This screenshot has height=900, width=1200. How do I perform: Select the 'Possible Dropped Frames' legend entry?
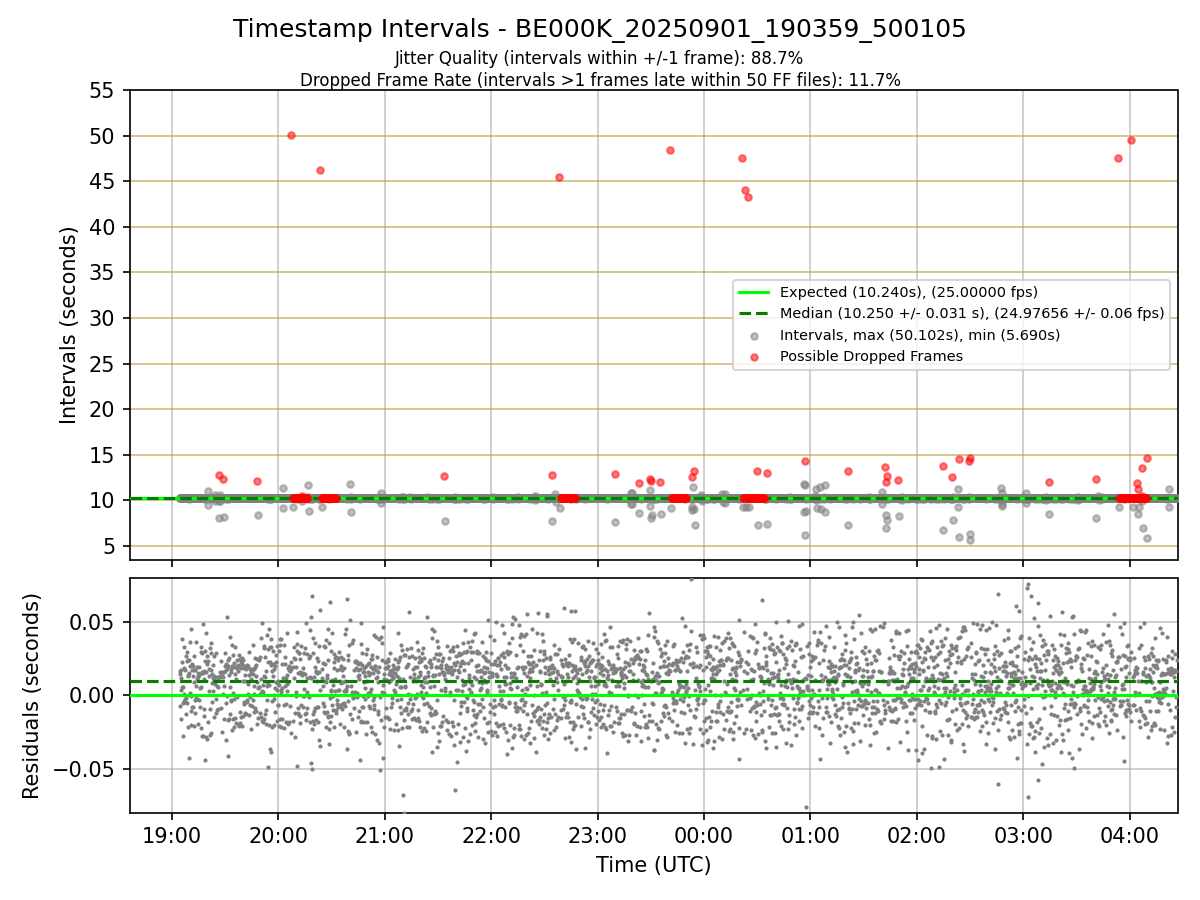tap(871, 356)
